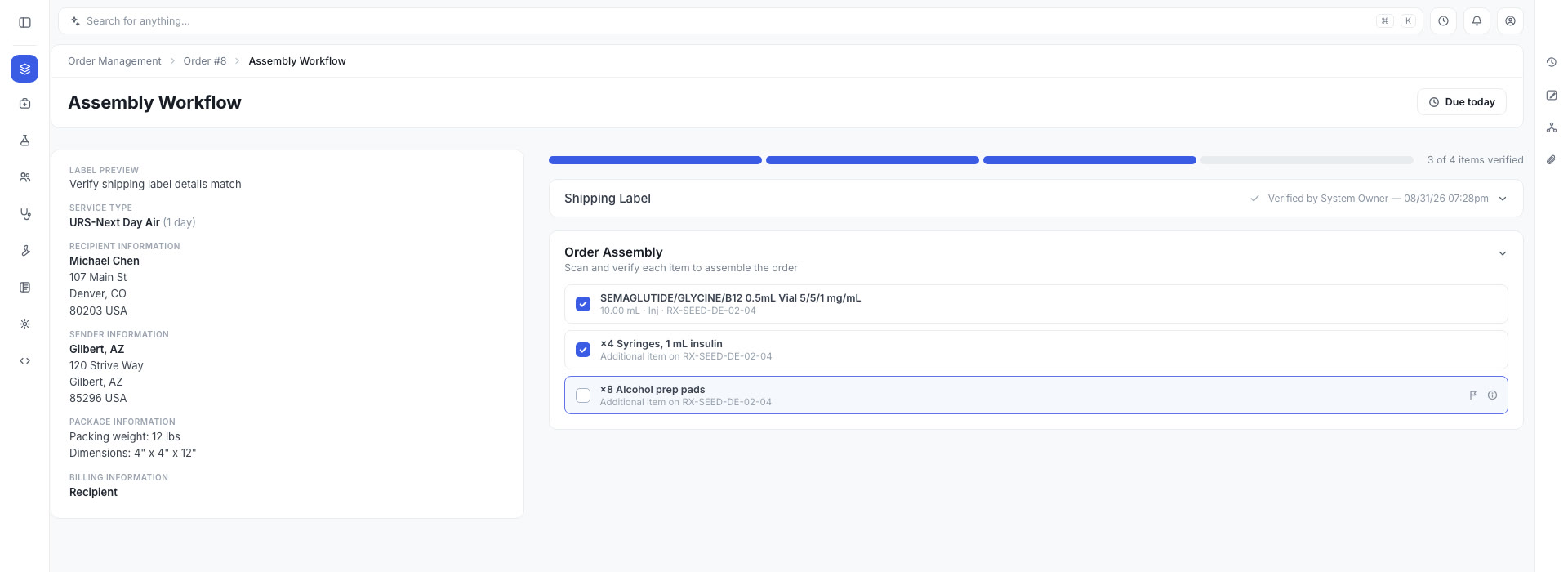Click the clock icon in top bar
Image resolution: width=1568 pixels, height=572 pixels.
[1443, 21]
